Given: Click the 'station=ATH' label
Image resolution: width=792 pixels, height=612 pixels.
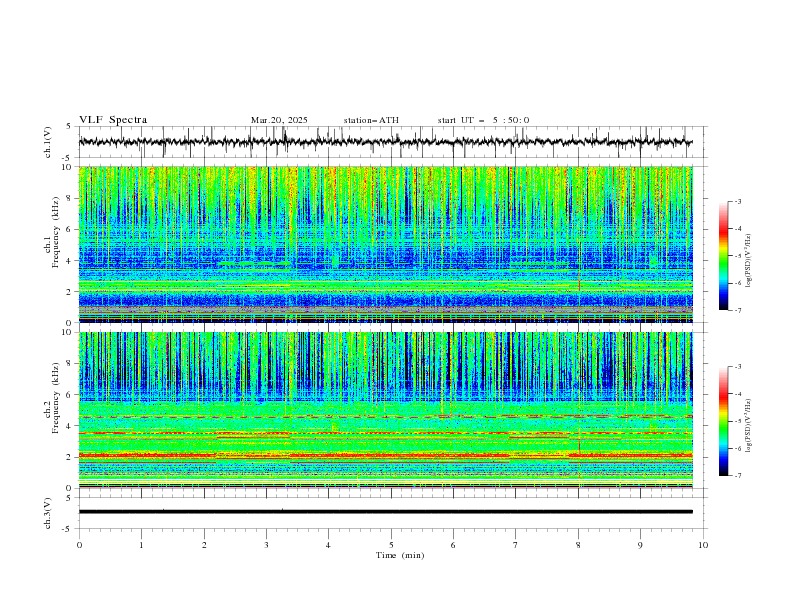Looking at the screenshot, I should [371, 120].
